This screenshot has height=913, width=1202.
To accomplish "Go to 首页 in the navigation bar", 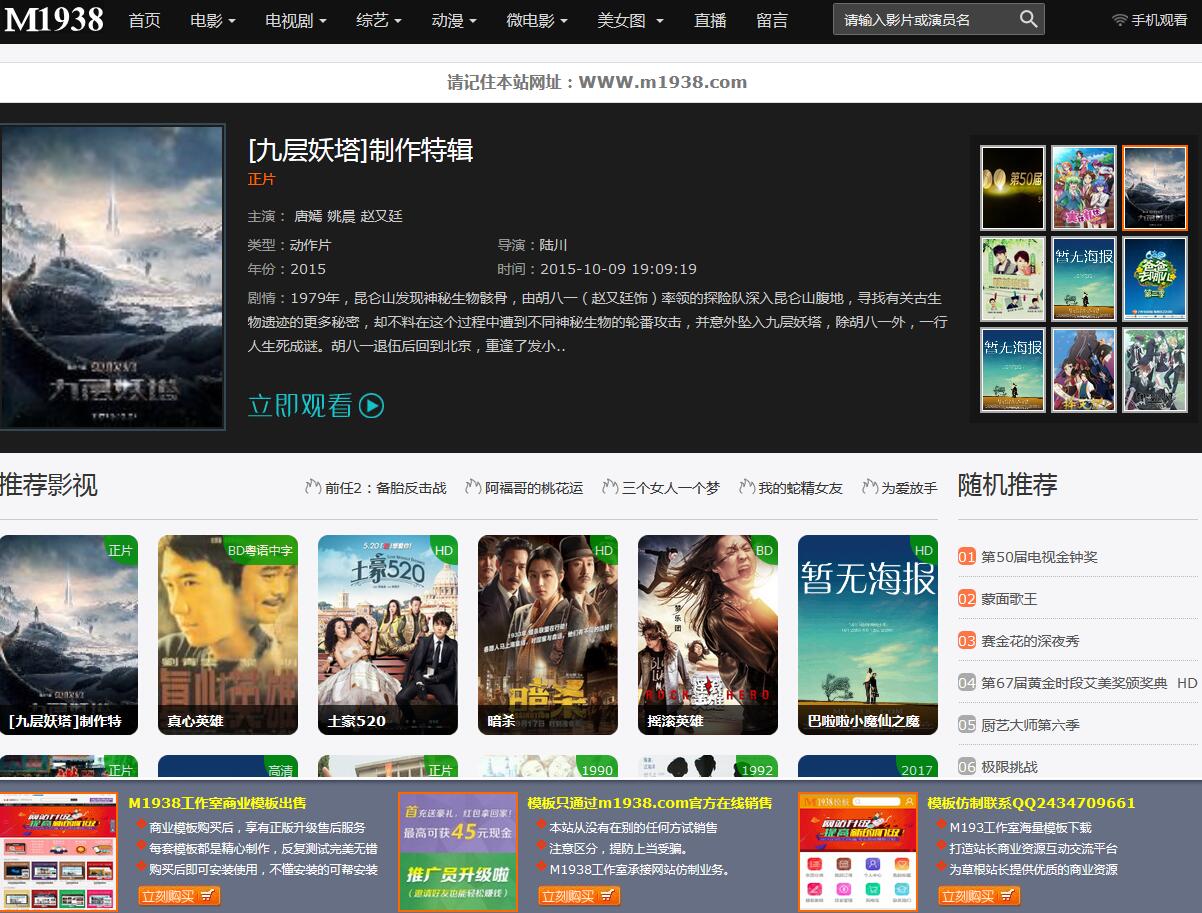I will [145, 20].
